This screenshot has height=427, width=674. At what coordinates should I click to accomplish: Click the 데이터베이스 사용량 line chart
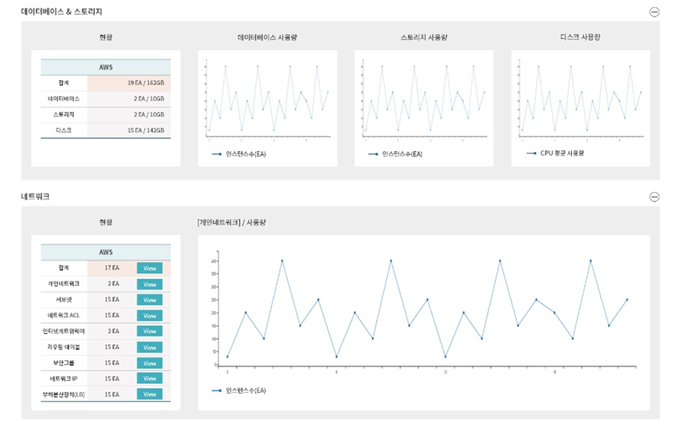pos(267,99)
